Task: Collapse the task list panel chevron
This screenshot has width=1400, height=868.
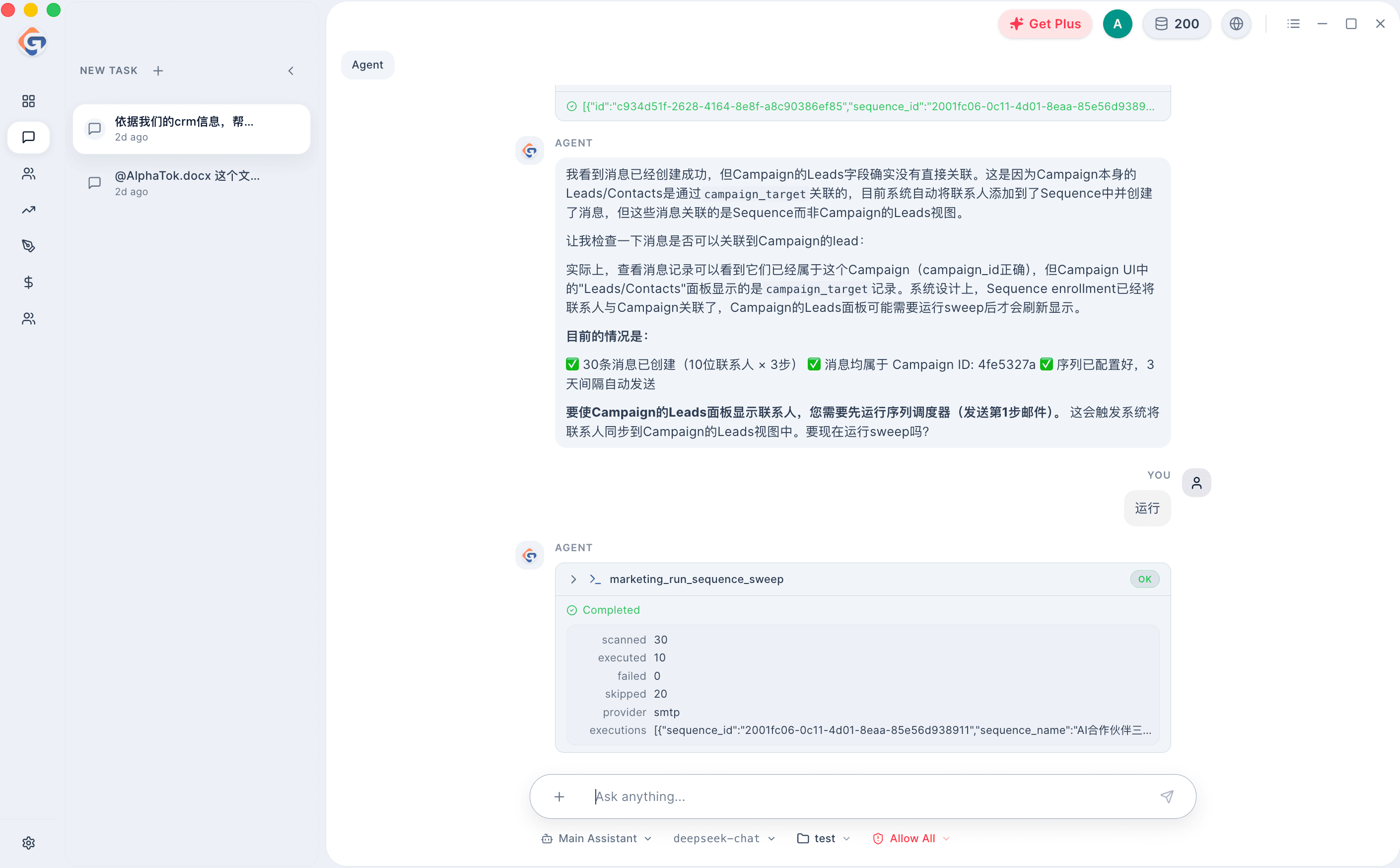Action: (291, 71)
